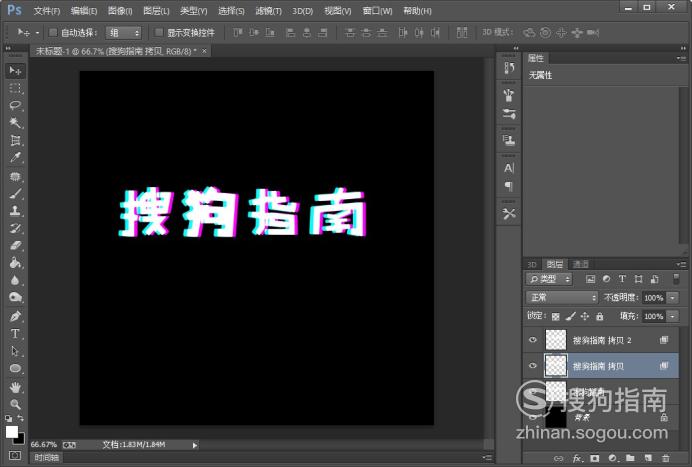Open the 不透明度 slider arrow
692x467 pixels.
[x=673, y=298]
